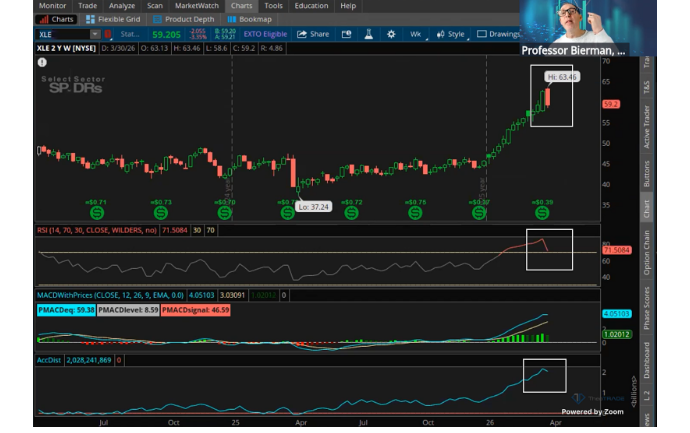Go to the Analyze tab

122,6
